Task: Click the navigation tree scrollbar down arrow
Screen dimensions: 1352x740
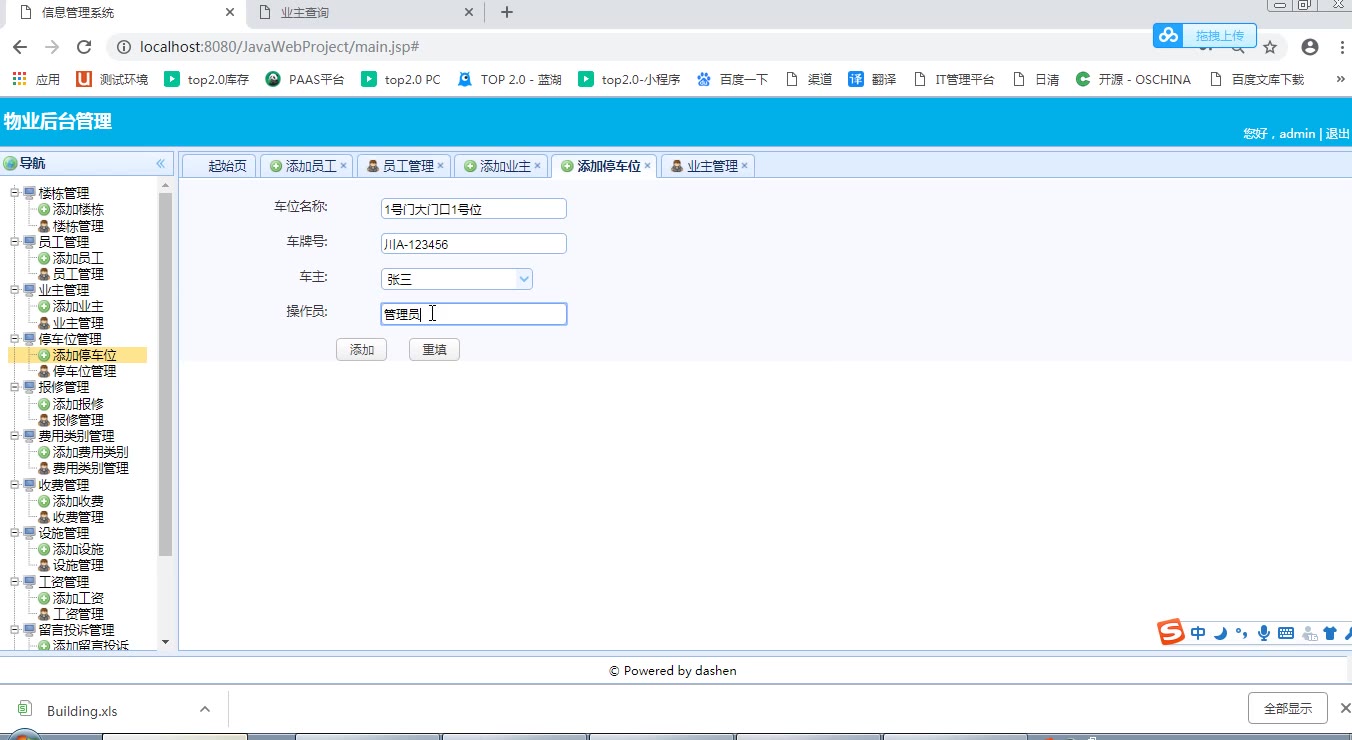Action: [x=165, y=642]
